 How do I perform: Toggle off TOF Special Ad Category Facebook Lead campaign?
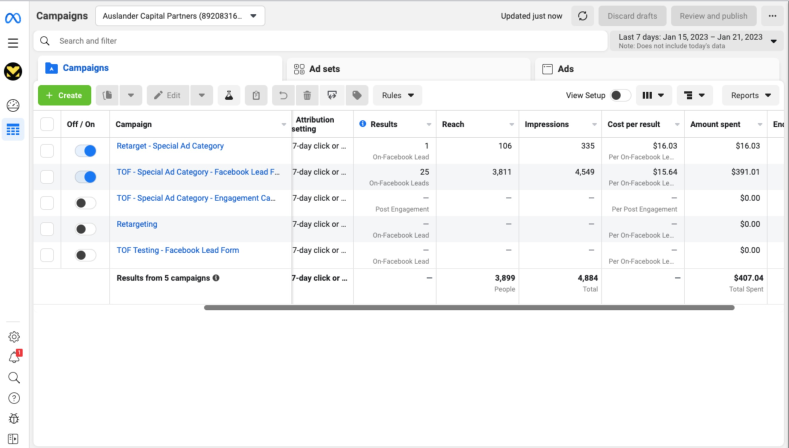(x=86, y=177)
